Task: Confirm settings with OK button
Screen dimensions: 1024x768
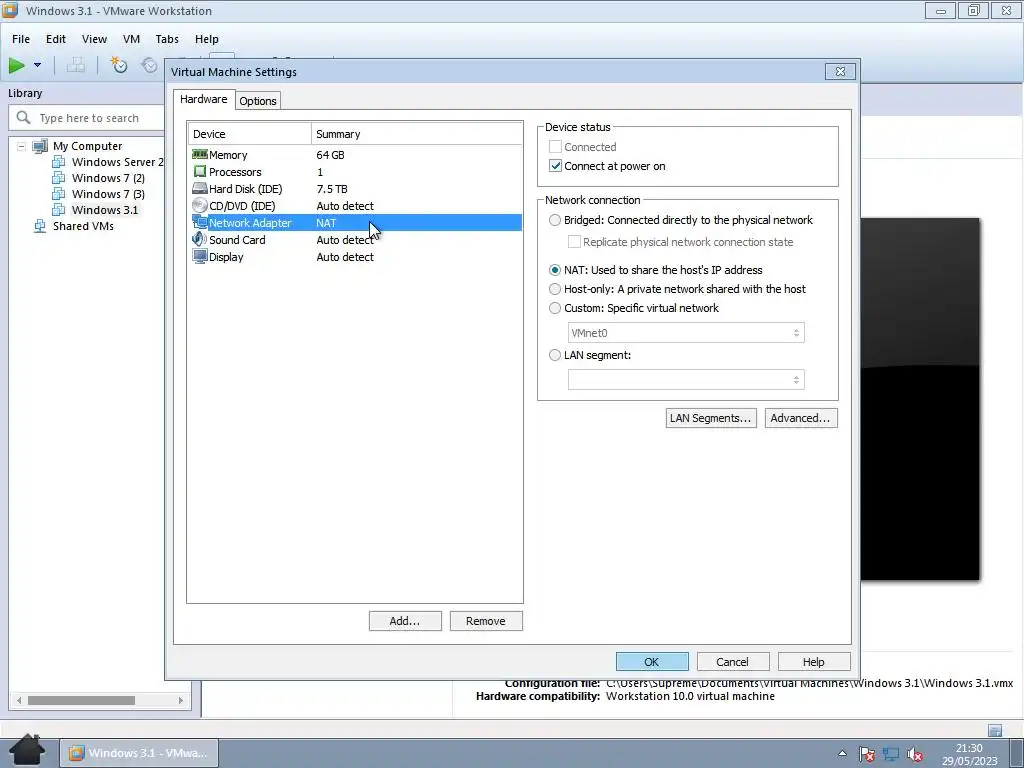Action: click(652, 662)
